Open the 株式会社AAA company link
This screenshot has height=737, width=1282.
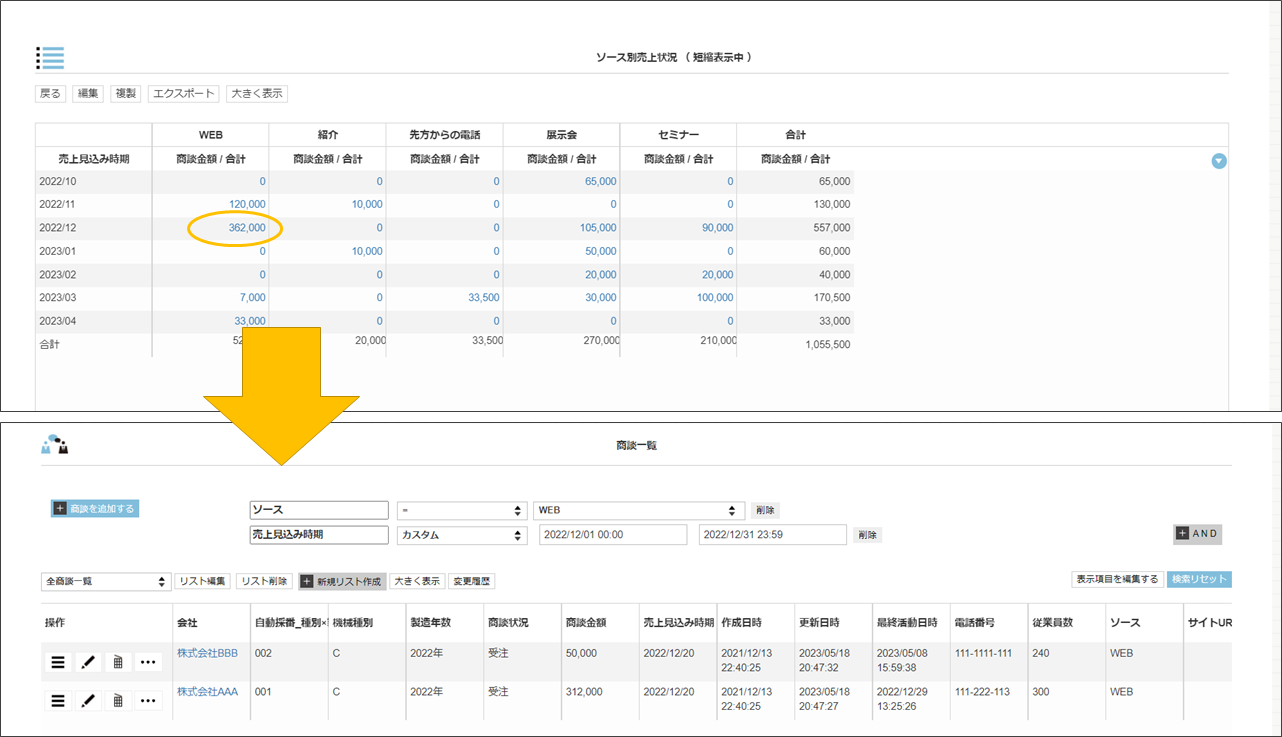tap(207, 691)
